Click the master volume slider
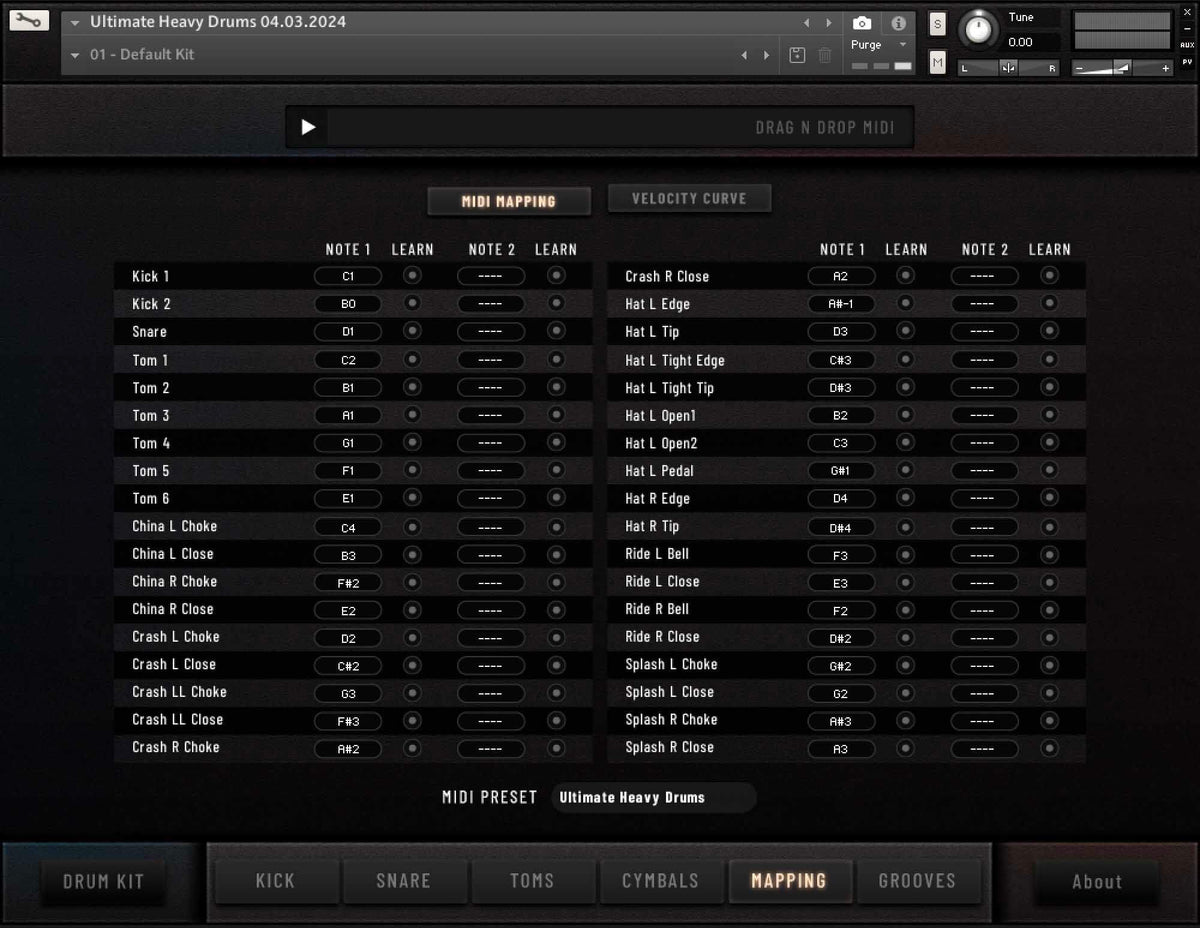The height and width of the screenshot is (928, 1200). [x=1122, y=68]
